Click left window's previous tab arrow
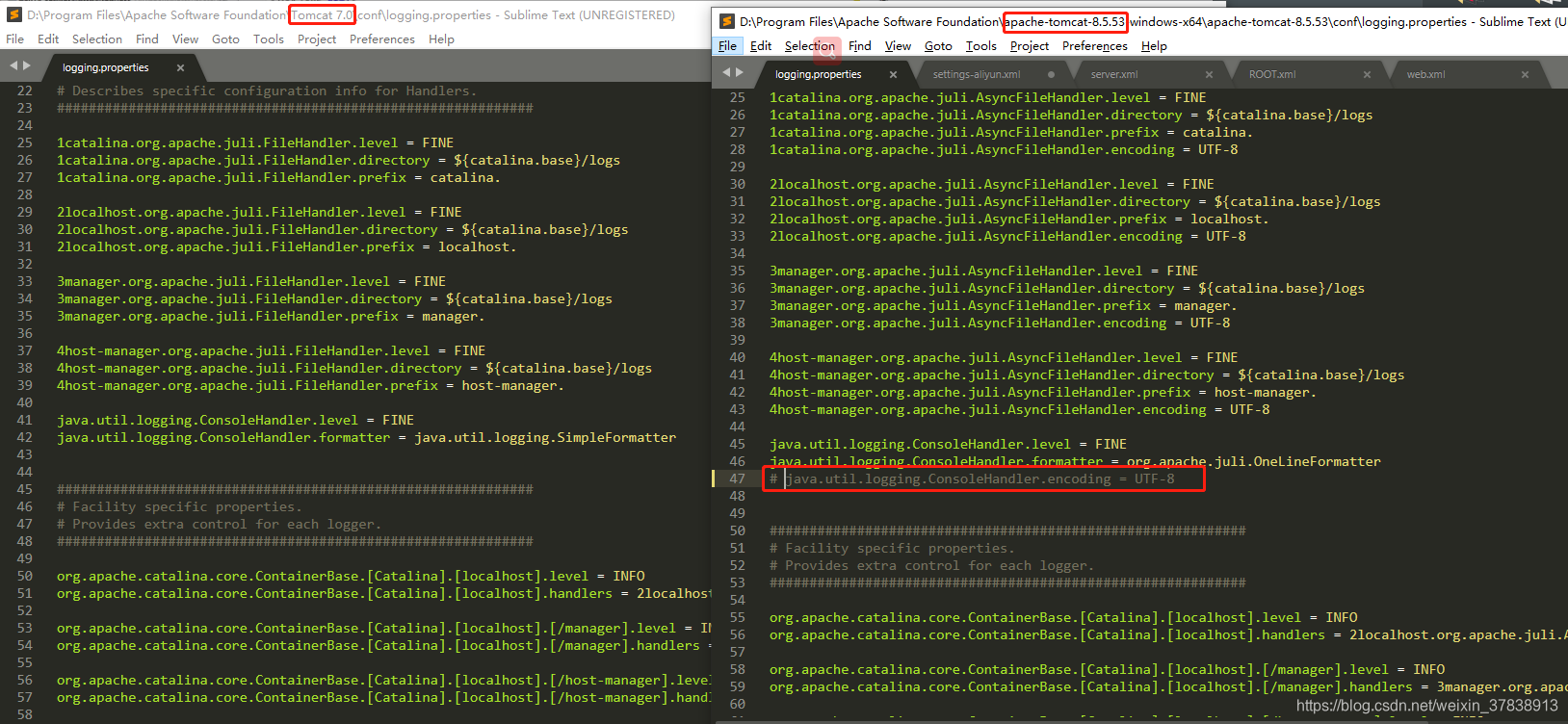The width and height of the screenshot is (1568, 724). [13, 66]
